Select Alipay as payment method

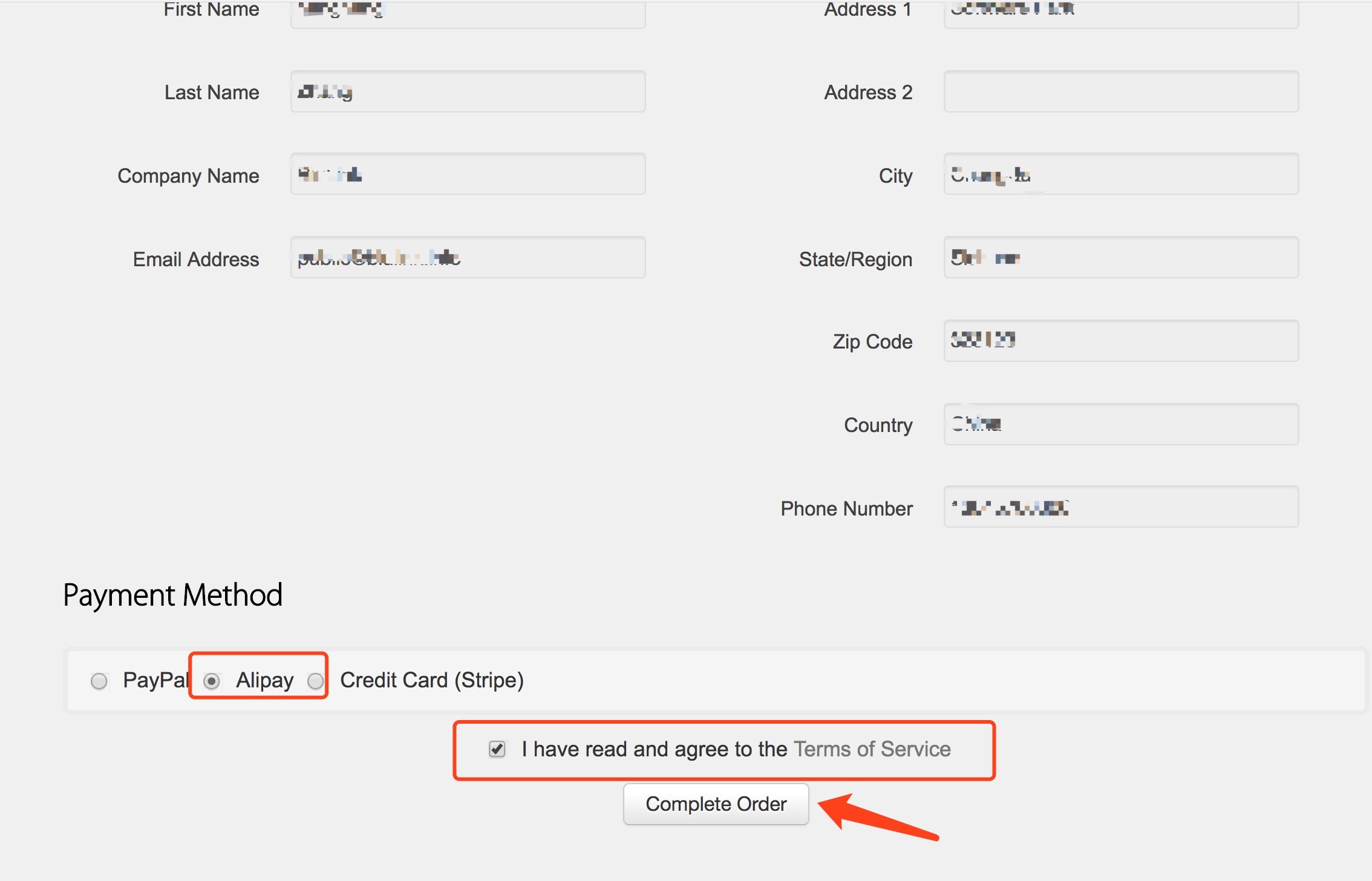(x=210, y=681)
